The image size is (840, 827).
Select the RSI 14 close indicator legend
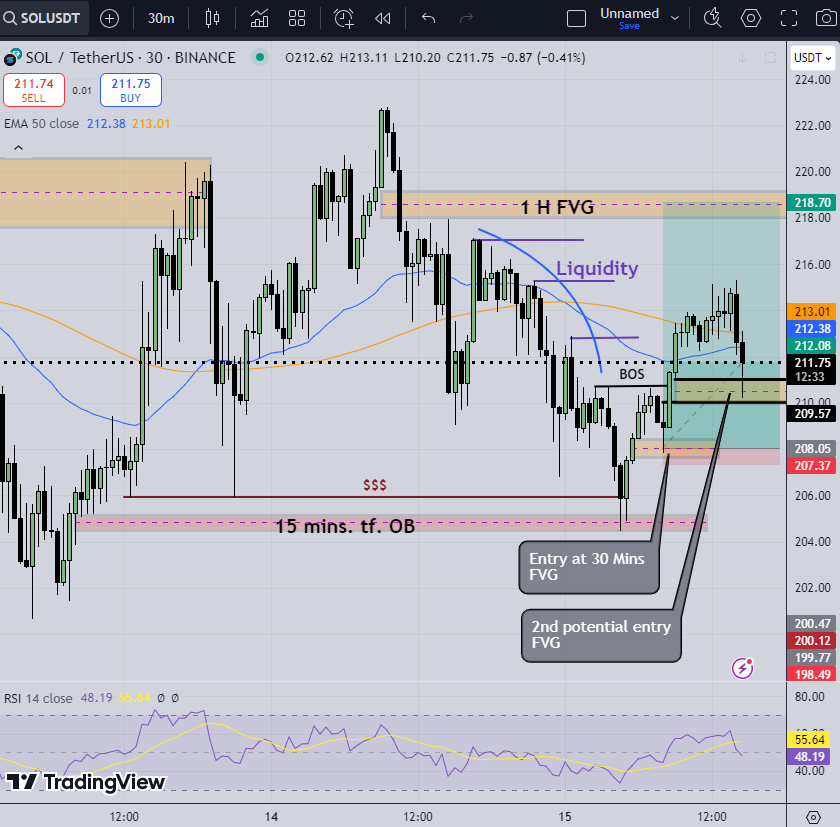click(x=38, y=698)
